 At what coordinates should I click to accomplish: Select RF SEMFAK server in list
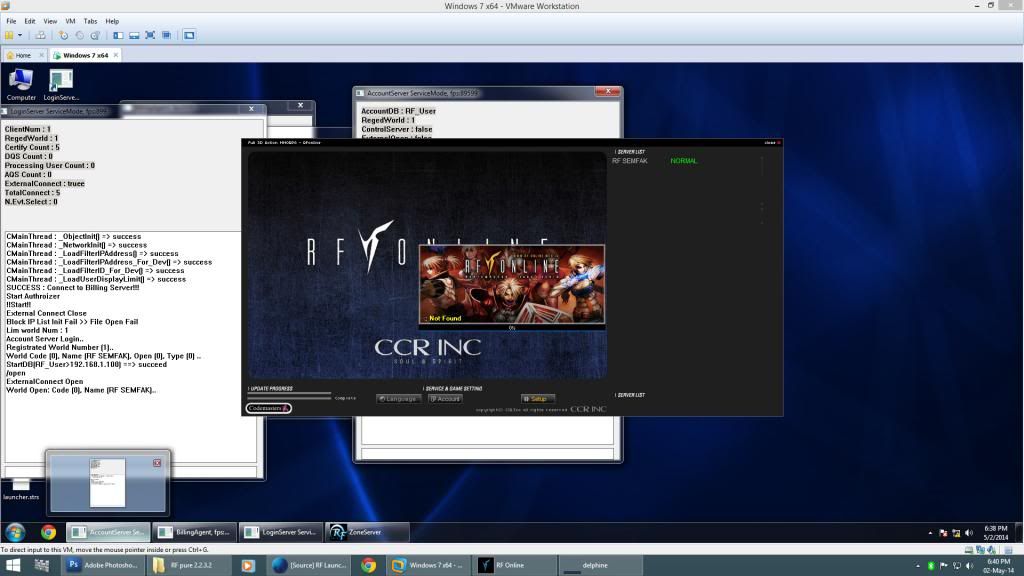click(631, 161)
